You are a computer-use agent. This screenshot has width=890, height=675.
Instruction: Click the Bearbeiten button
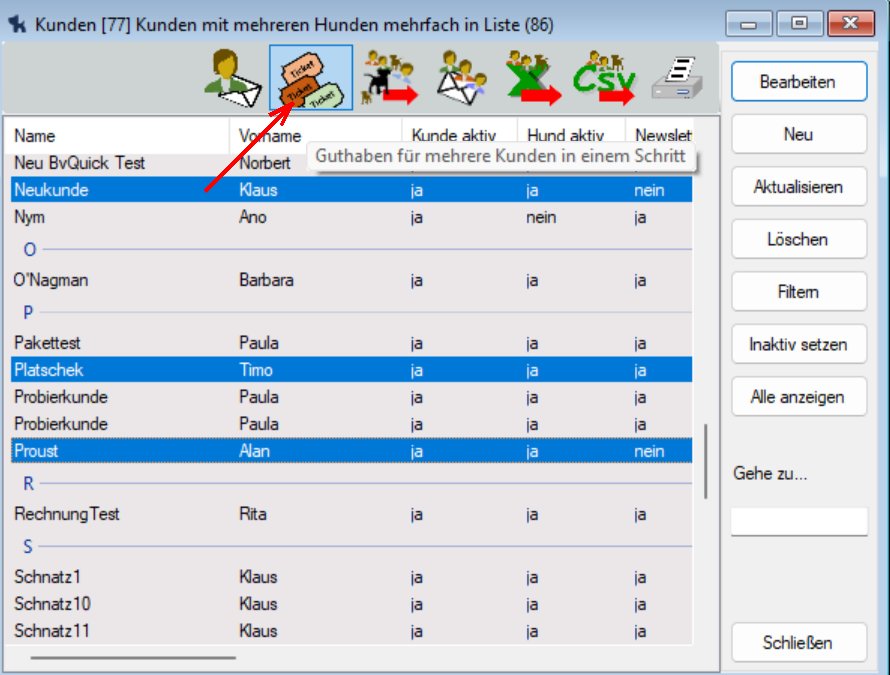[x=798, y=82]
